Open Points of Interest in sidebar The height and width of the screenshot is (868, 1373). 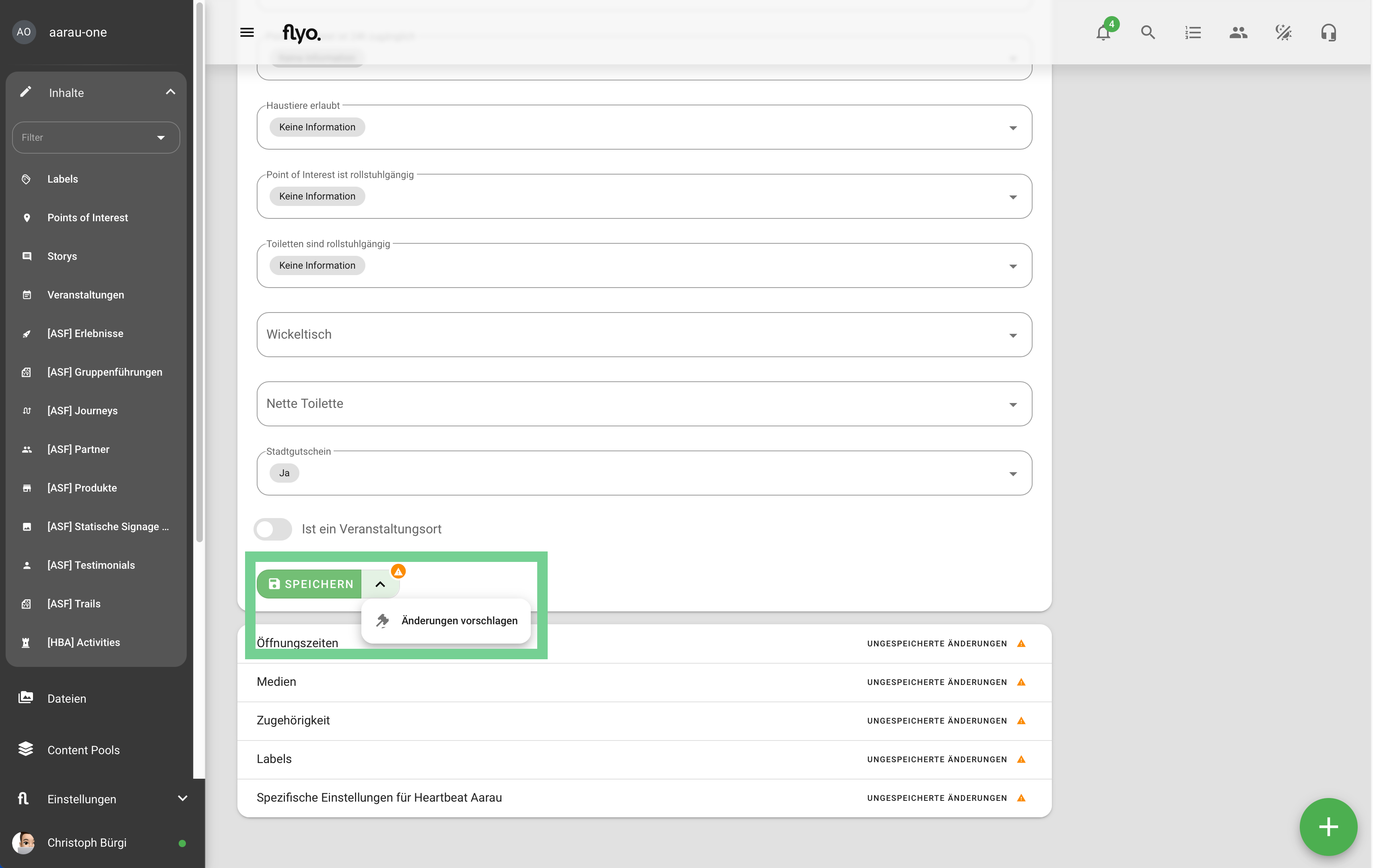pos(87,218)
